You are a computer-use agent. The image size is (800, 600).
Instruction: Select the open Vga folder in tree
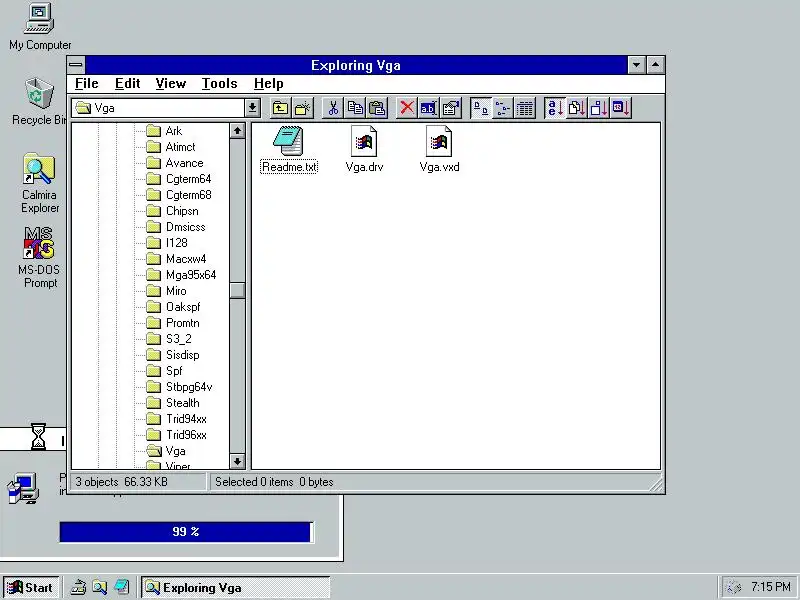[166, 451]
